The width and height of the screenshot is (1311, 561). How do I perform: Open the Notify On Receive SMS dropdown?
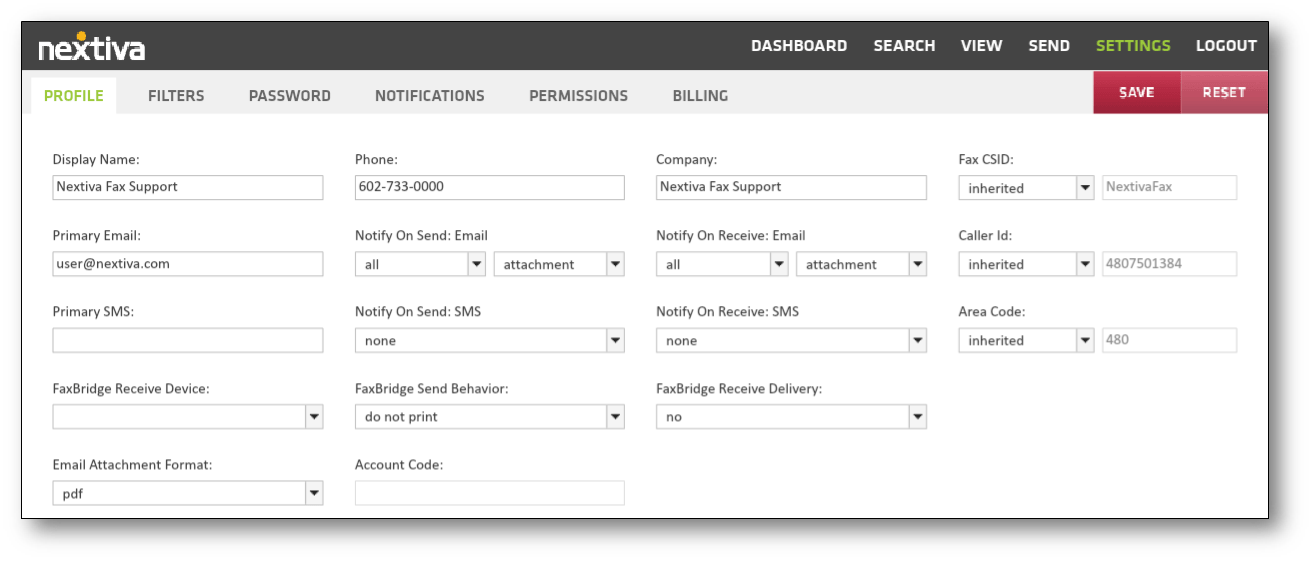click(x=791, y=340)
